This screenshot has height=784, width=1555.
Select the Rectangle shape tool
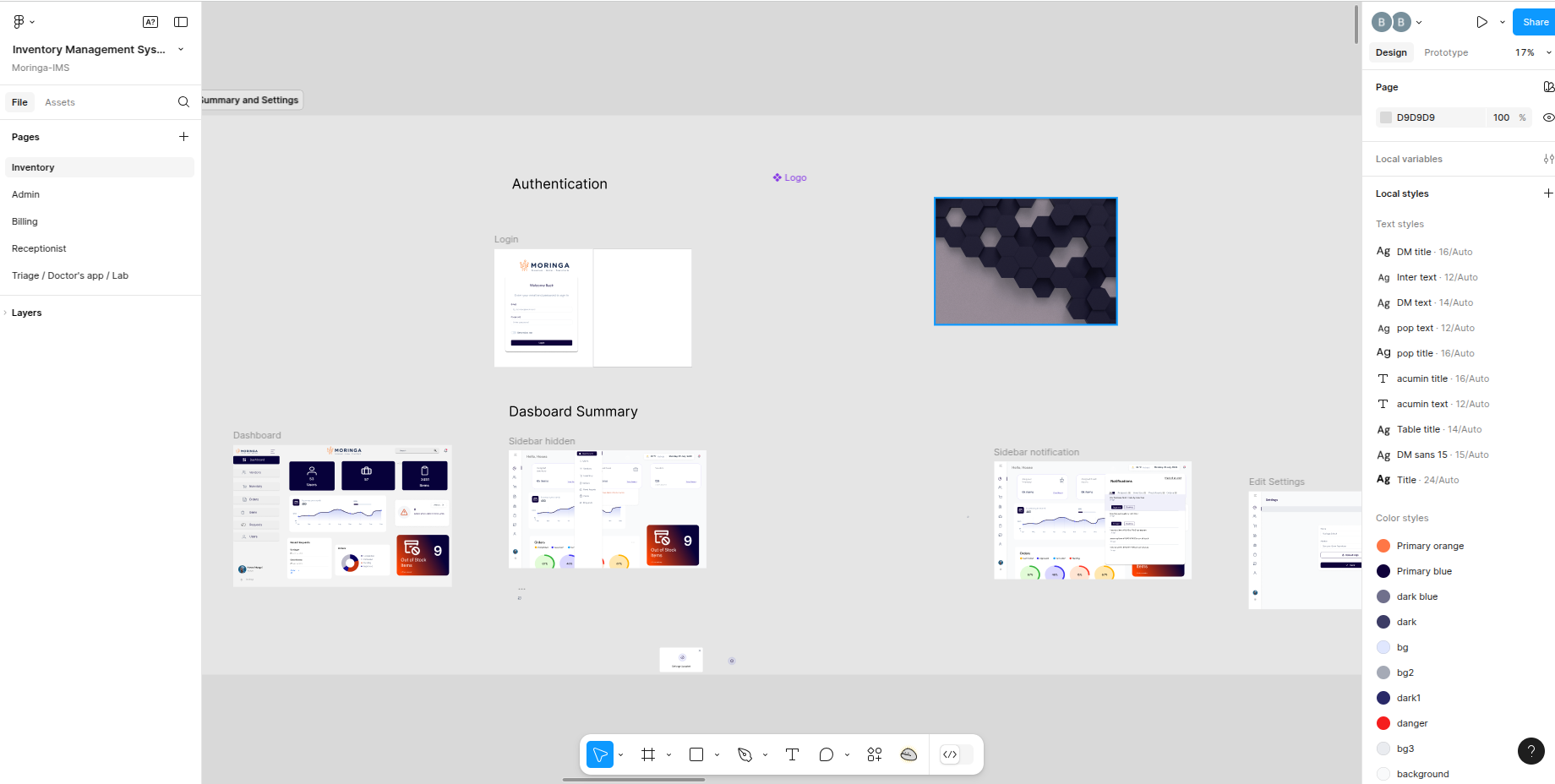pyautogui.click(x=696, y=754)
